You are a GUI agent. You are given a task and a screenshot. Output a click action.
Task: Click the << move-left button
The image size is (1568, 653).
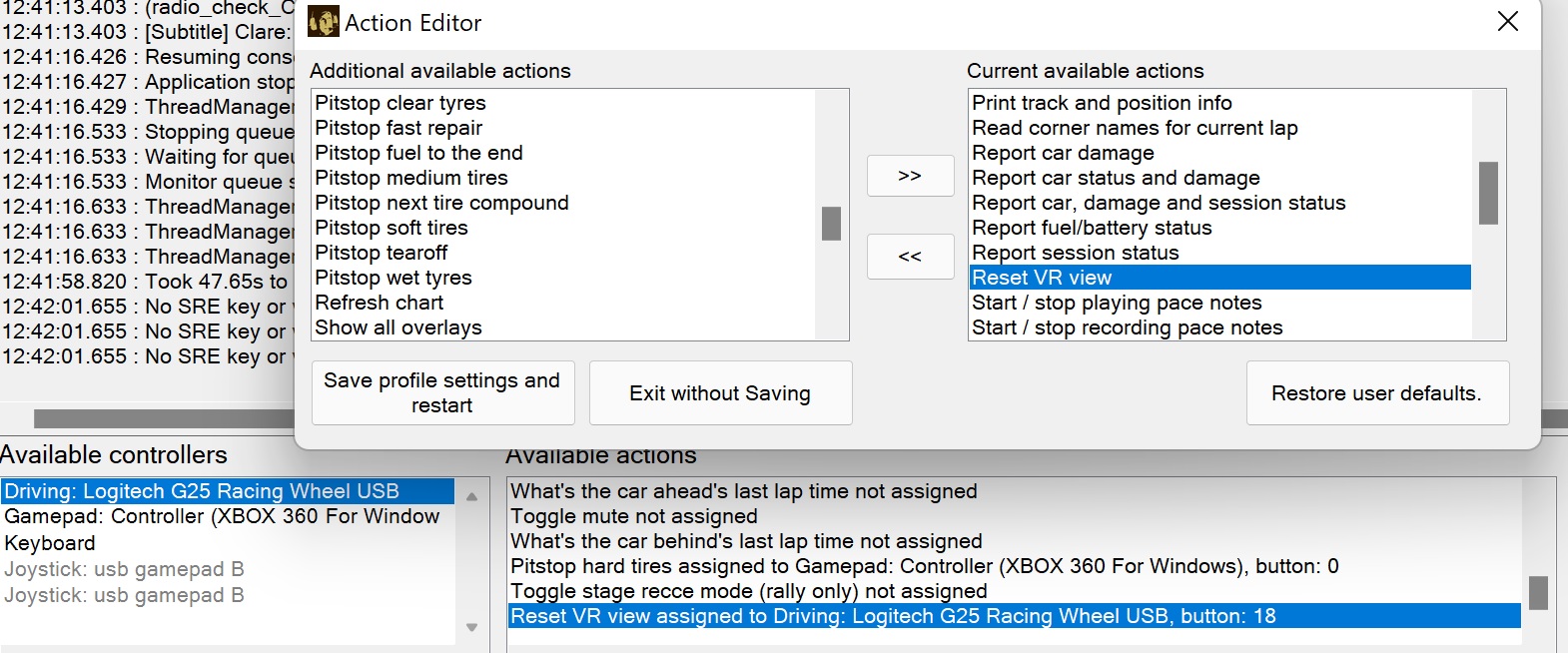[x=910, y=257]
